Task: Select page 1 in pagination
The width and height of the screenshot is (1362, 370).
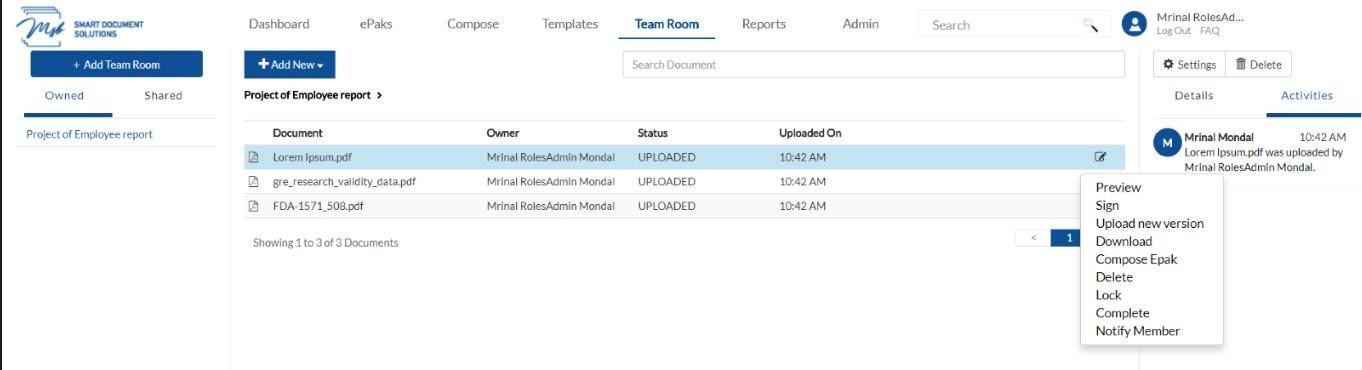Action: (1069, 238)
